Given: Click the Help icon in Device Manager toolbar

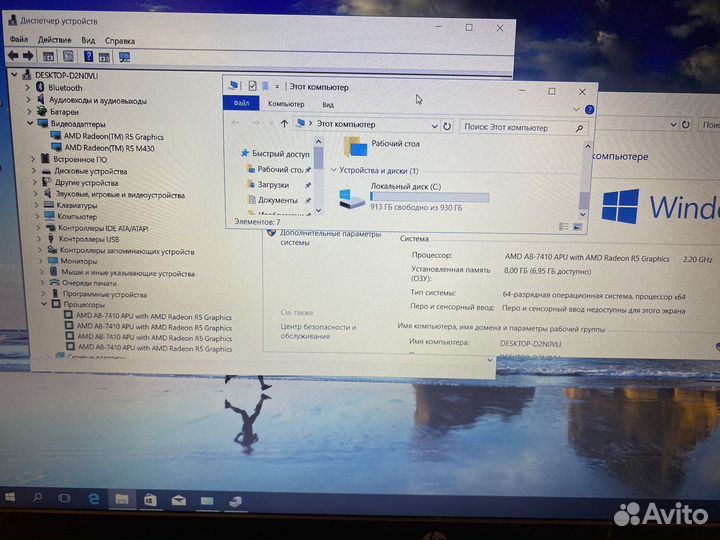Looking at the screenshot, I should (88, 56).
